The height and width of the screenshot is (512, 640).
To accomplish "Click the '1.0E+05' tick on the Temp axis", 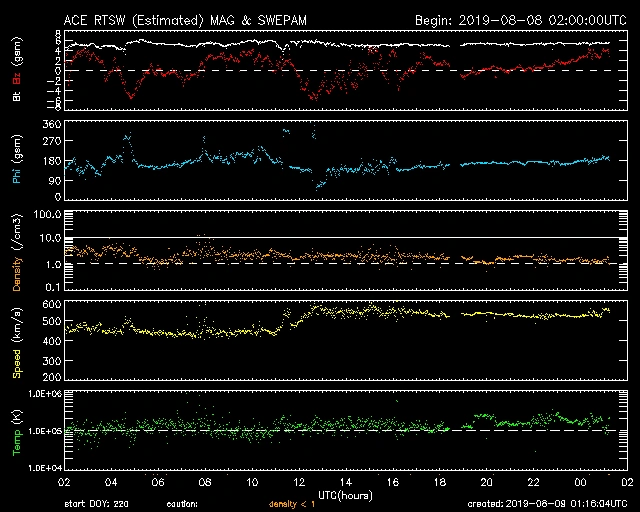I will pos(44,431).
